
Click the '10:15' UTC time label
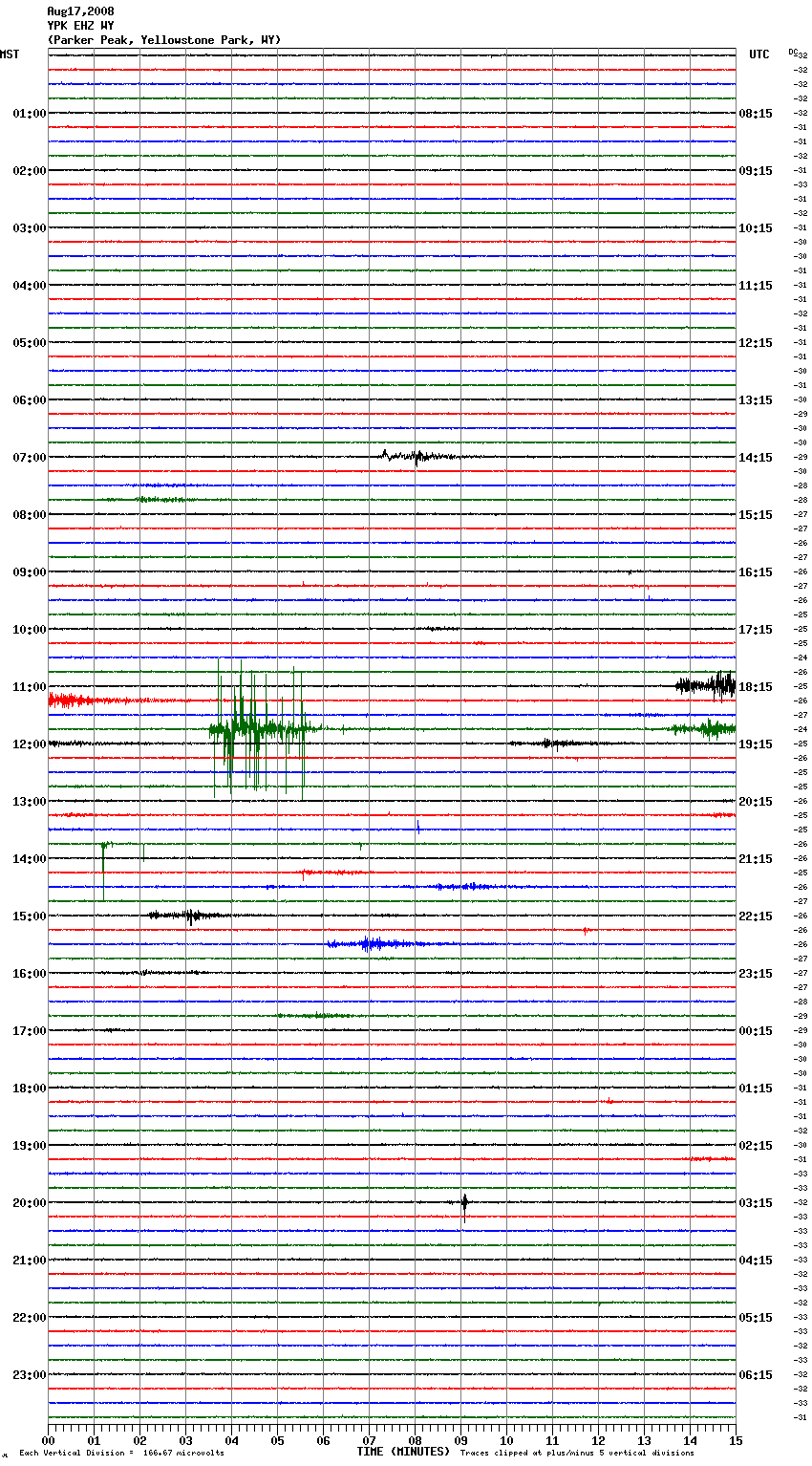[x=756, y=228]
